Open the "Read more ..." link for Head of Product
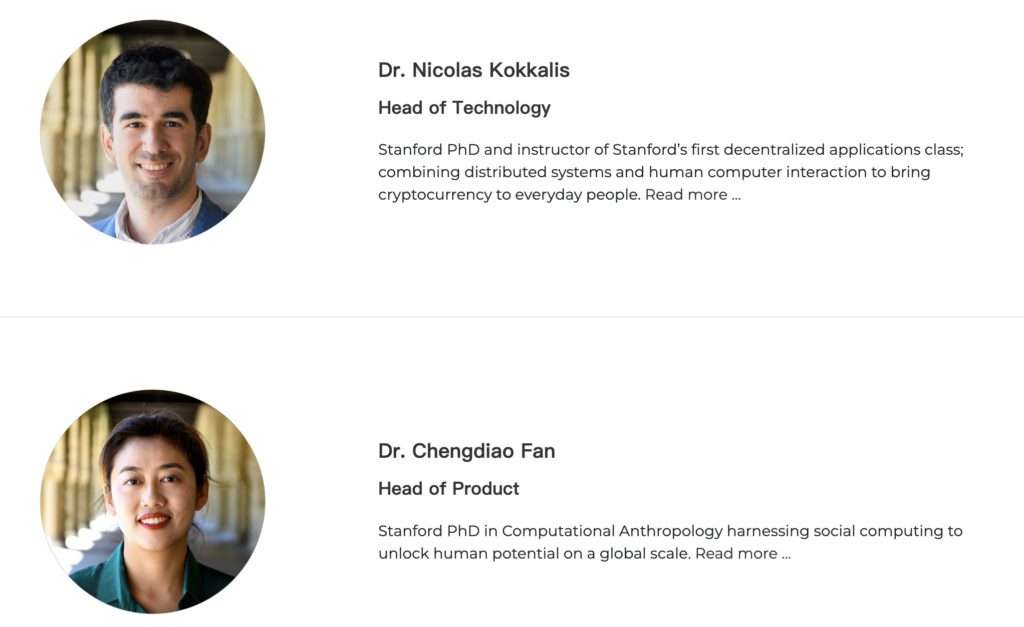 click(x=742, y=554)
